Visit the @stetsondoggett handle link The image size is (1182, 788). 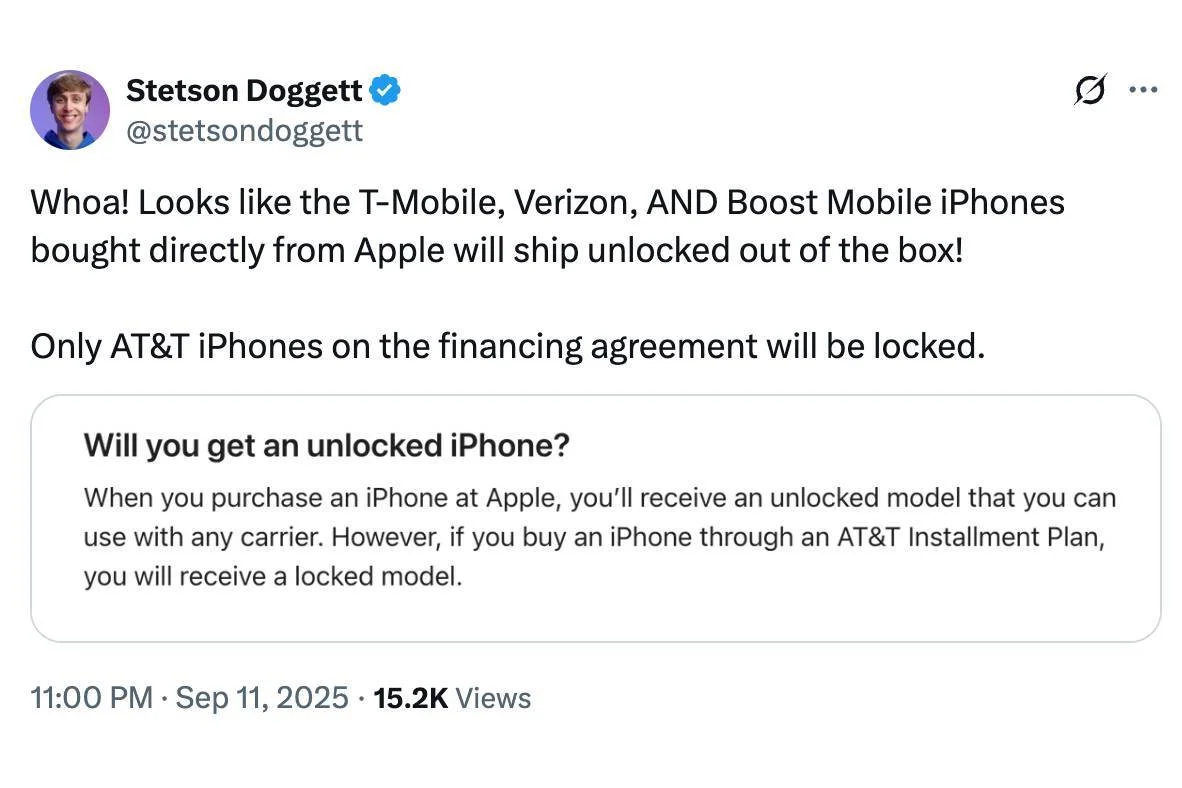point(244,130)
